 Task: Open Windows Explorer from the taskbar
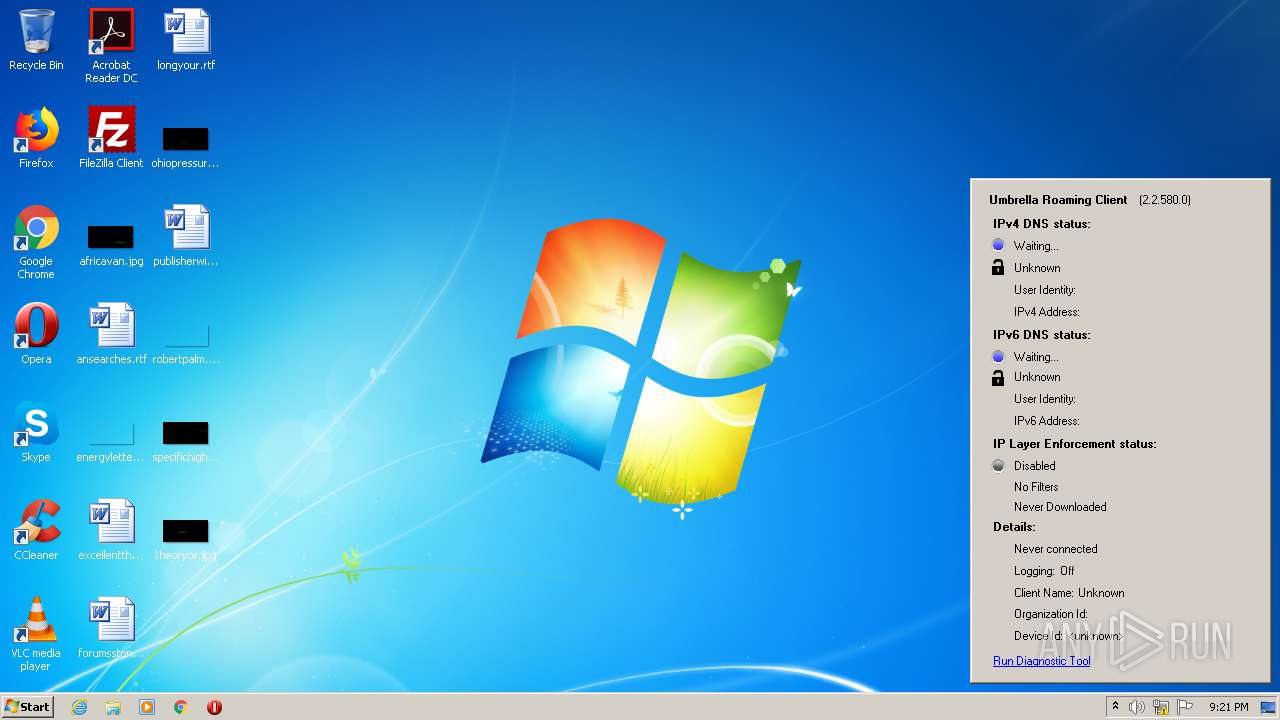pos(113,707)
